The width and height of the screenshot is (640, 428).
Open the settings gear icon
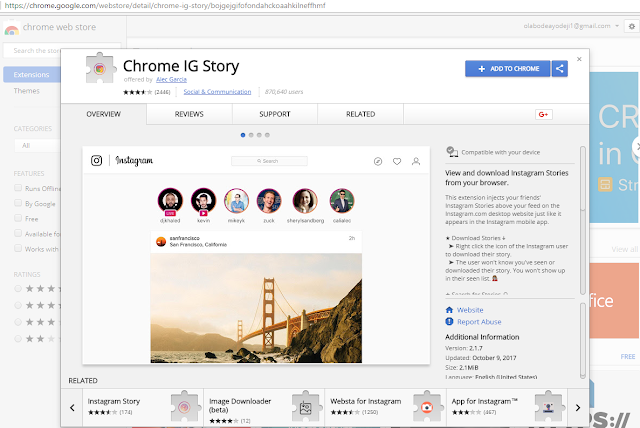[632, 27]
